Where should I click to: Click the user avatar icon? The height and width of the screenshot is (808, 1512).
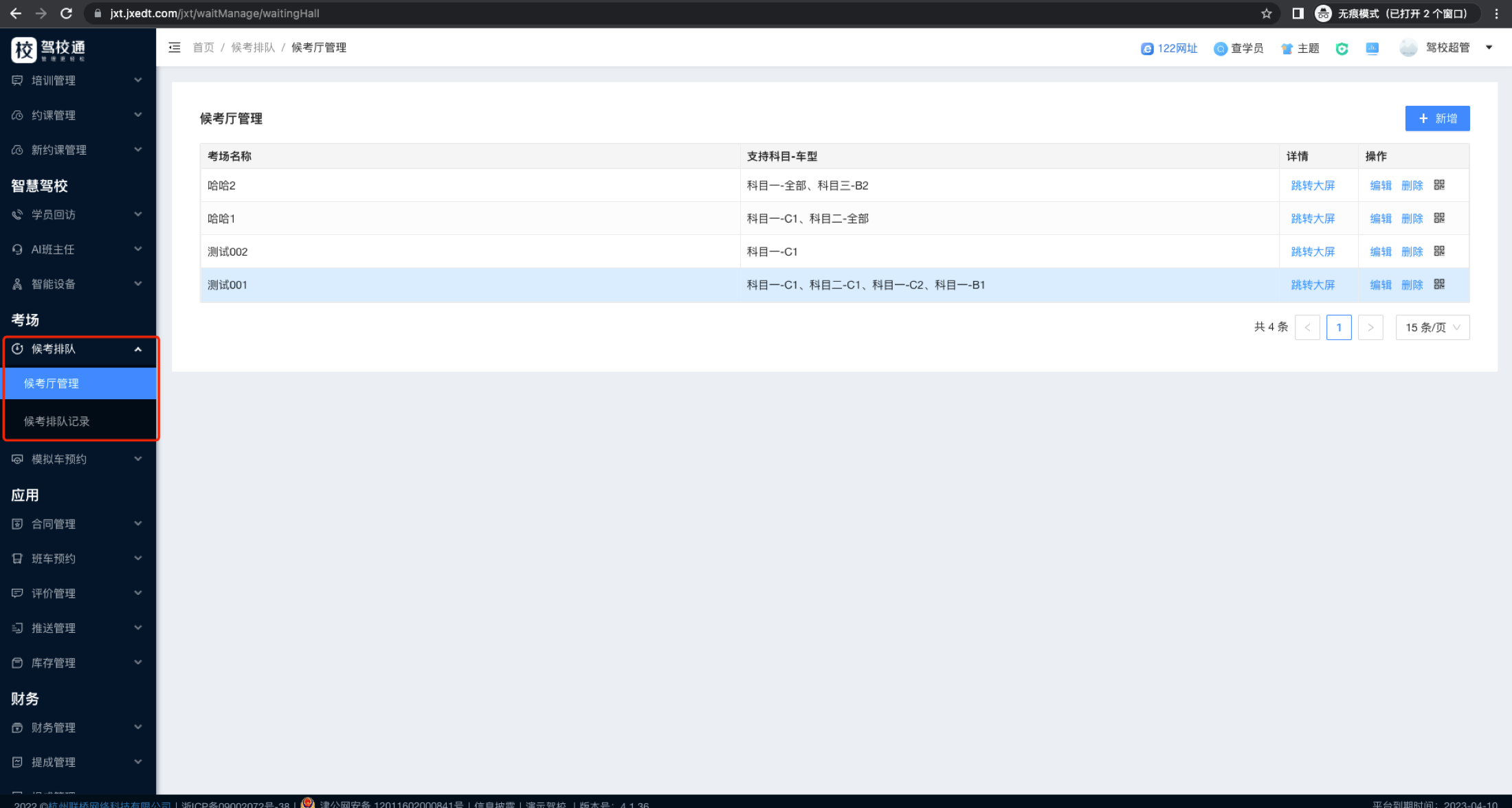(x=1408, y=47)
